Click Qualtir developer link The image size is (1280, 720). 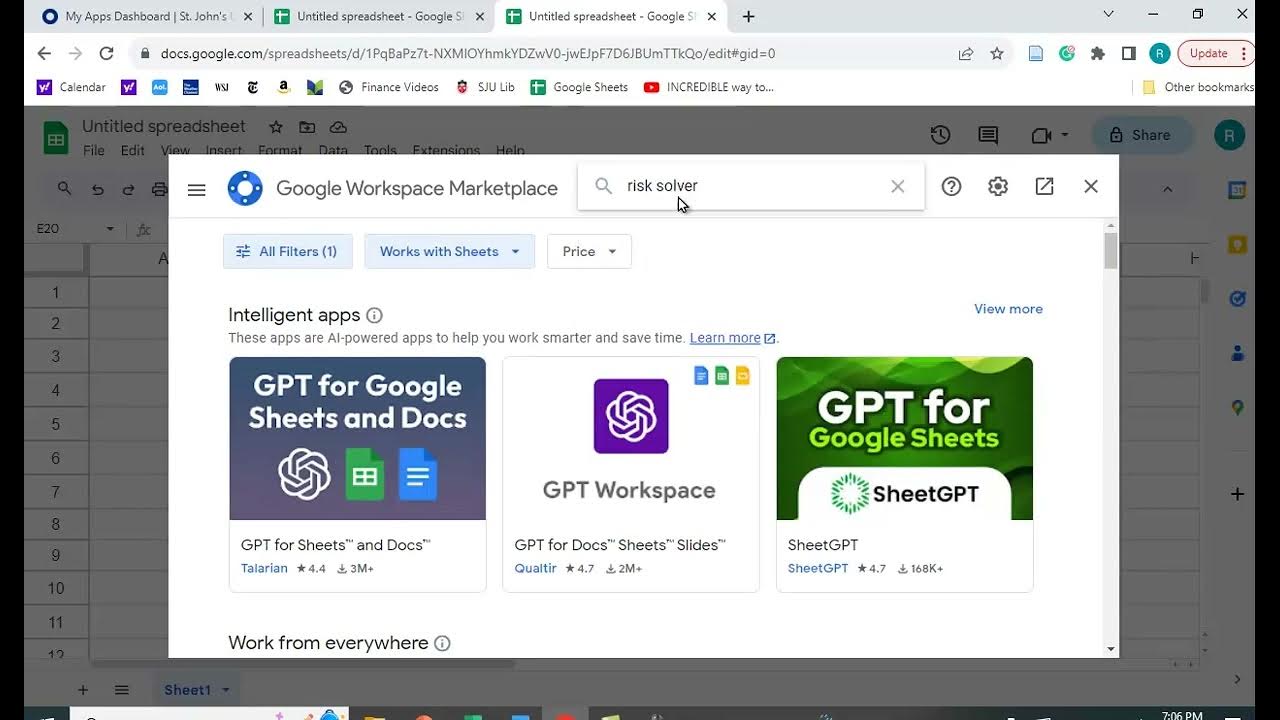(535, 568)
